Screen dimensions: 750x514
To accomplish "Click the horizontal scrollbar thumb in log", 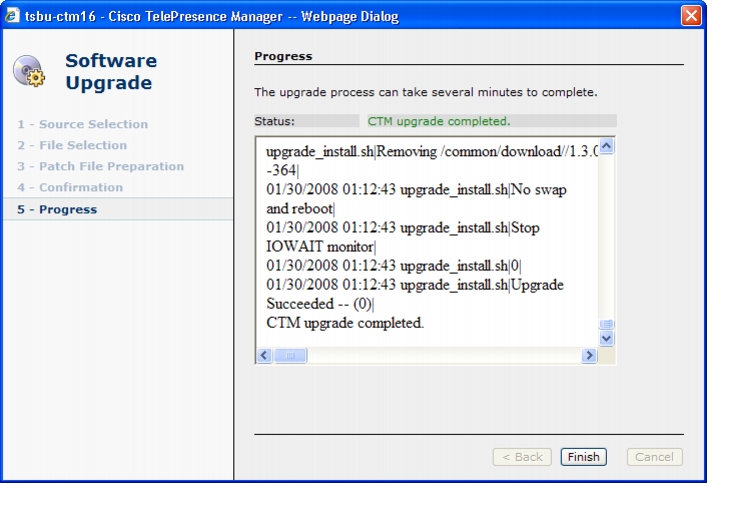I will pyautogui.click(x=290, y=355).
